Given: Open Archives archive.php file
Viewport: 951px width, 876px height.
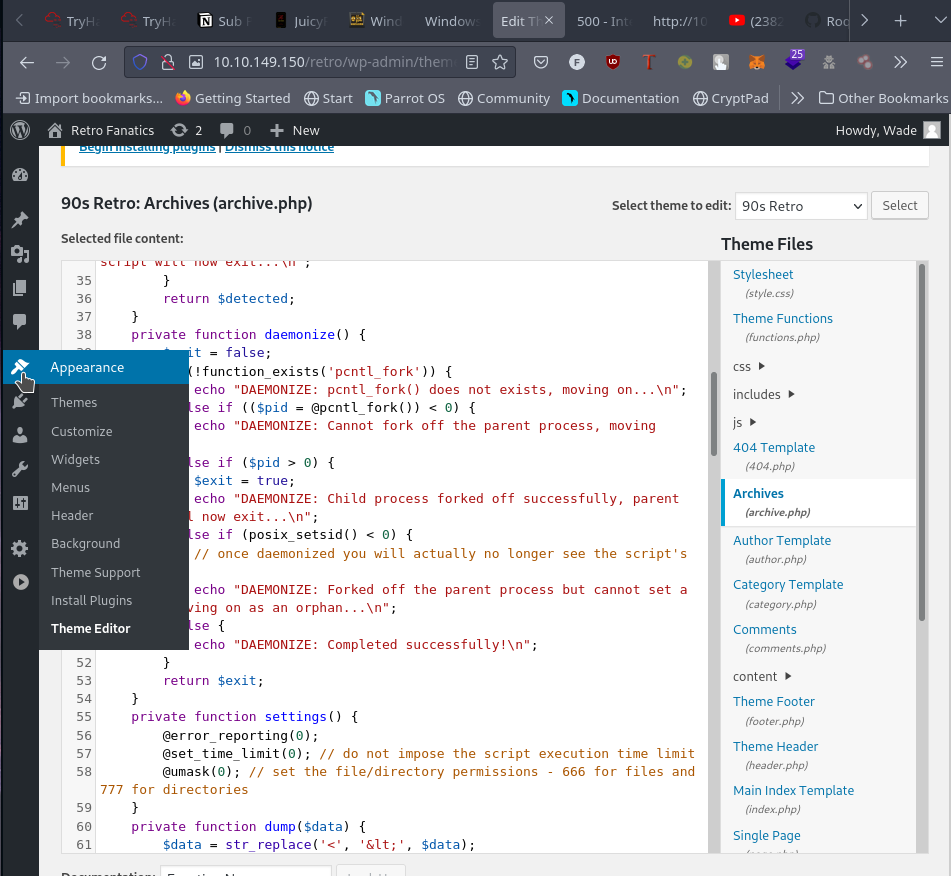Looking at the screenshot, I should (x=758, y=494).
